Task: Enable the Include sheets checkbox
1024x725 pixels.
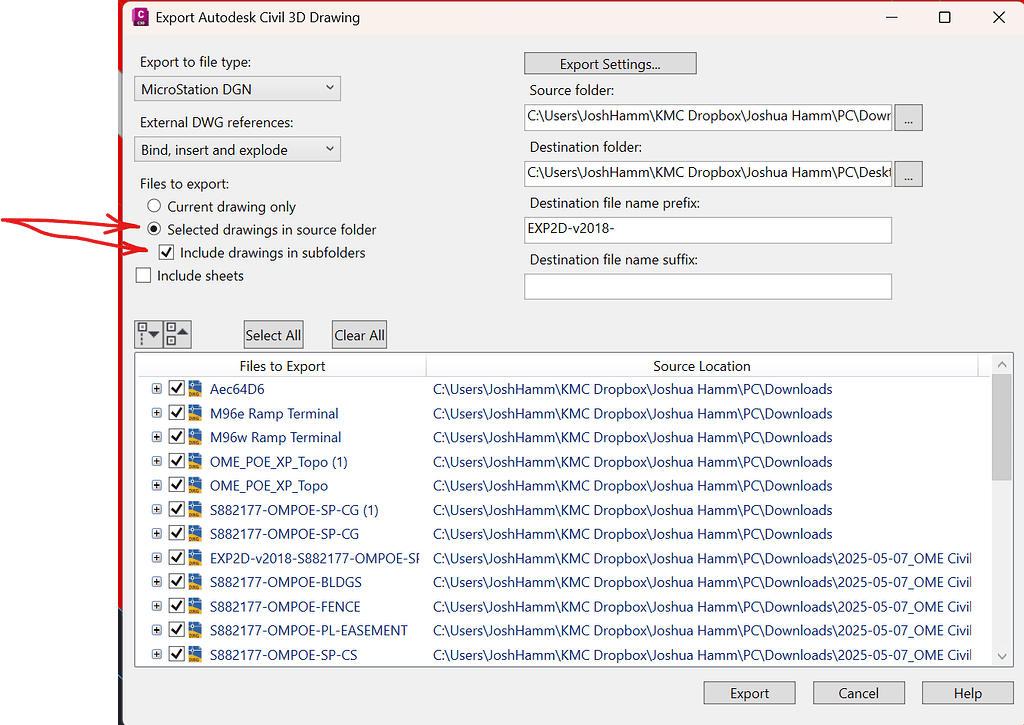Action: click(143, 275)
